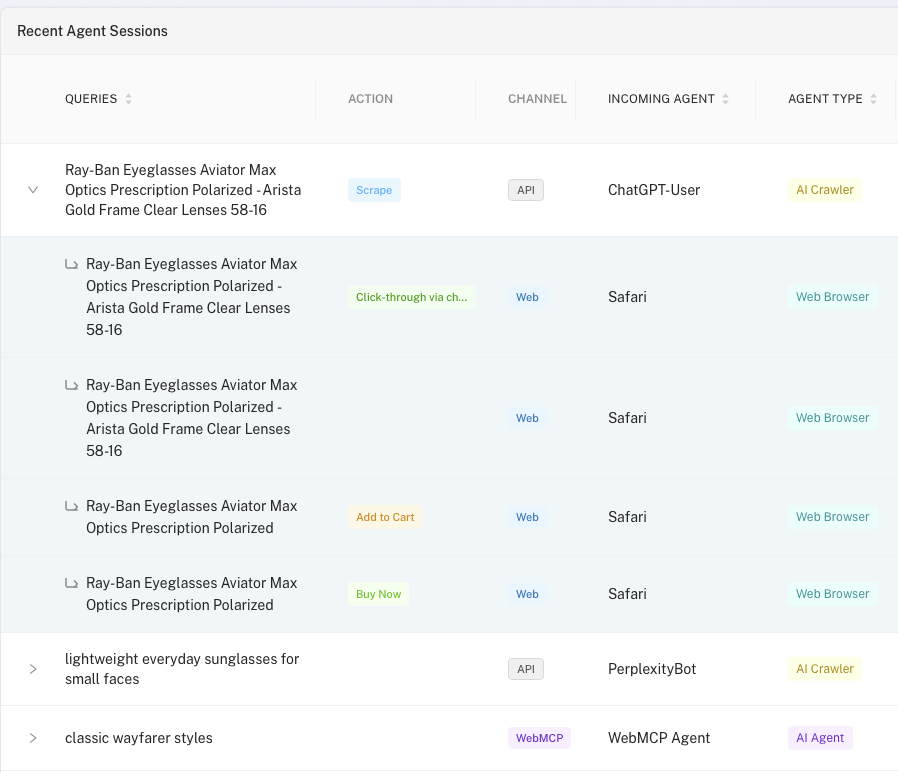The width and height of the screenshot is (898, 773).
Task: Expand the lightweight everyday sunglasses session
Action: [33, 669]
